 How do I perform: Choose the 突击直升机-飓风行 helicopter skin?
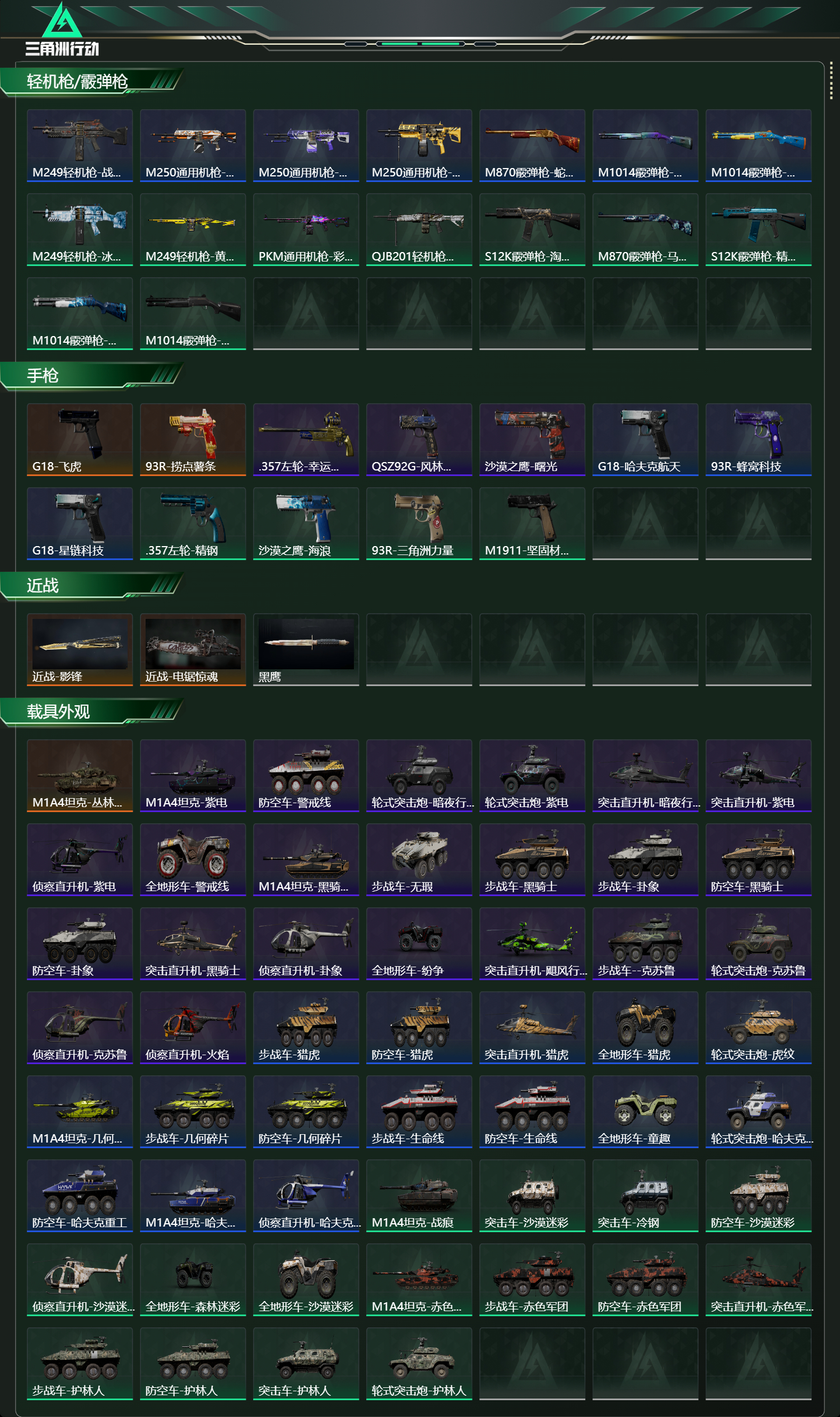532,943
